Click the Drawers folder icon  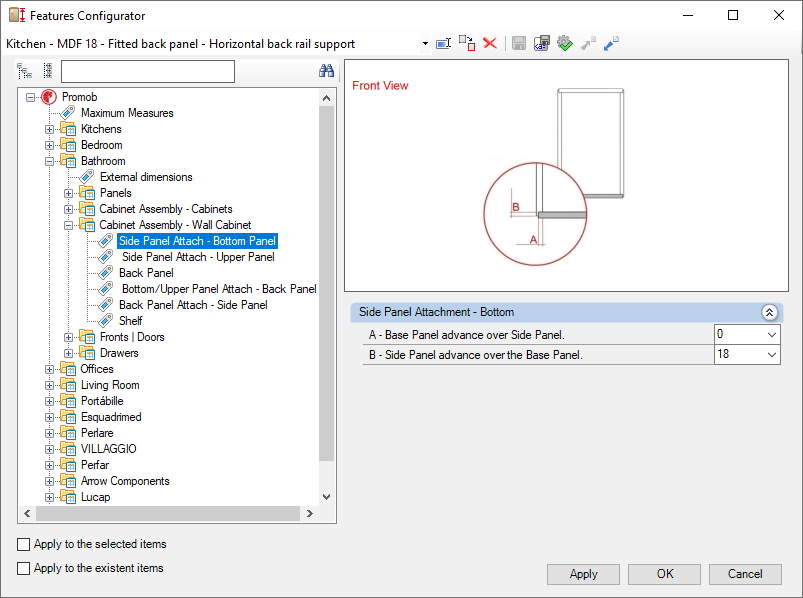click(87, 353)
